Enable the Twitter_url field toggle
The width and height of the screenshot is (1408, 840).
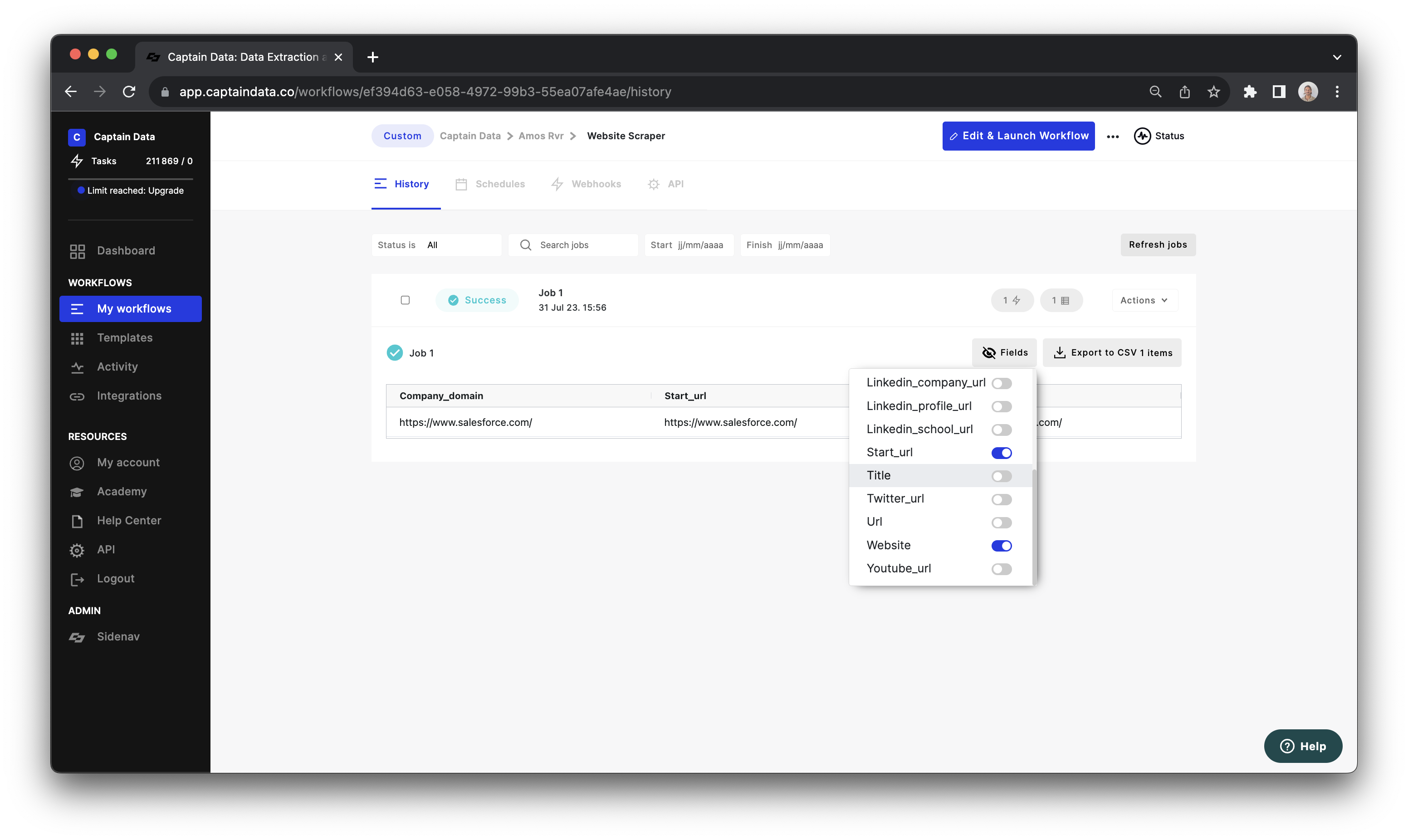pos(1001,499)
